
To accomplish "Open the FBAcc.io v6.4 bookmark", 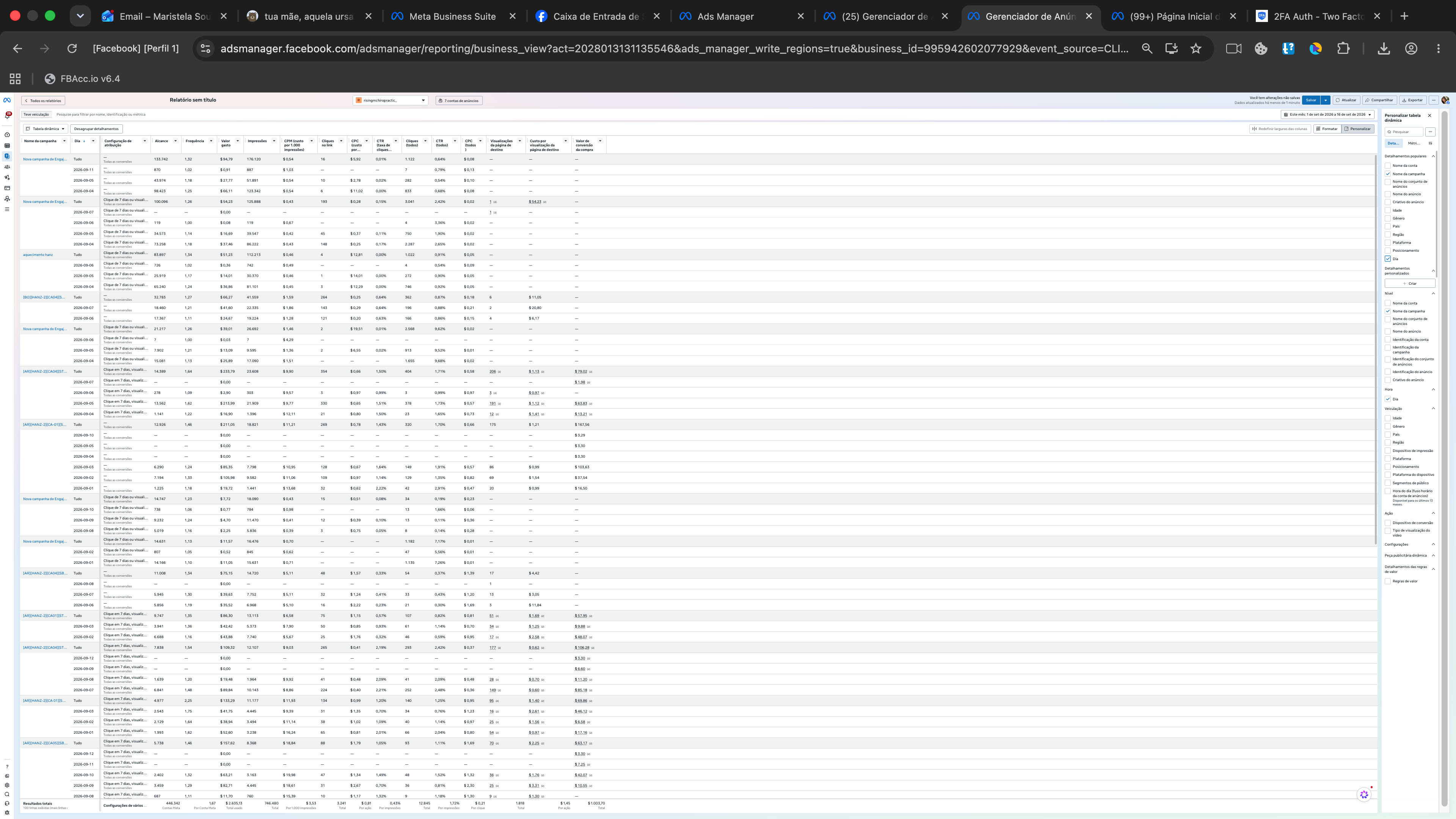I will (83, 78).
